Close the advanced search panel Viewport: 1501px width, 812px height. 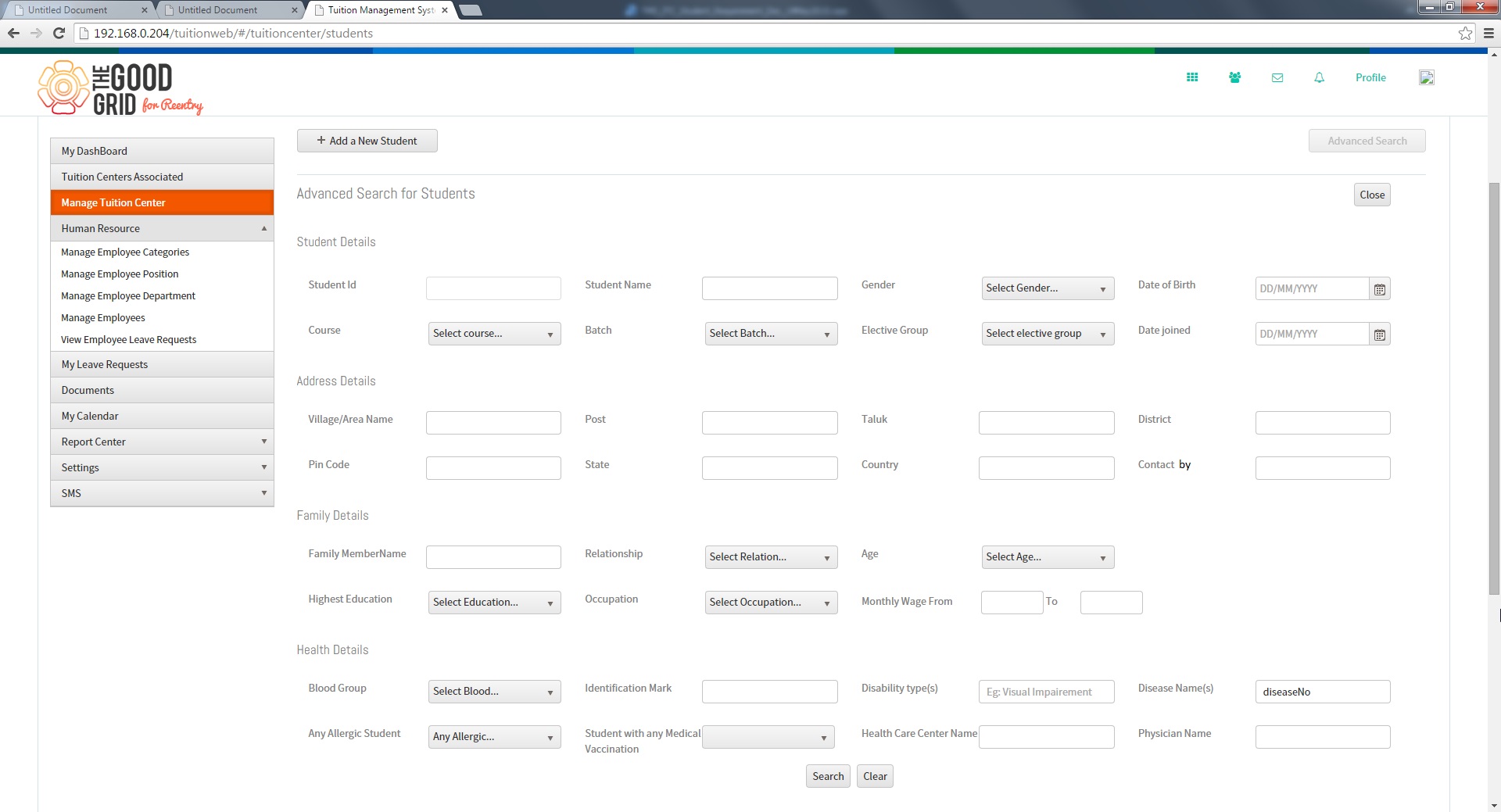[1372, 195]
